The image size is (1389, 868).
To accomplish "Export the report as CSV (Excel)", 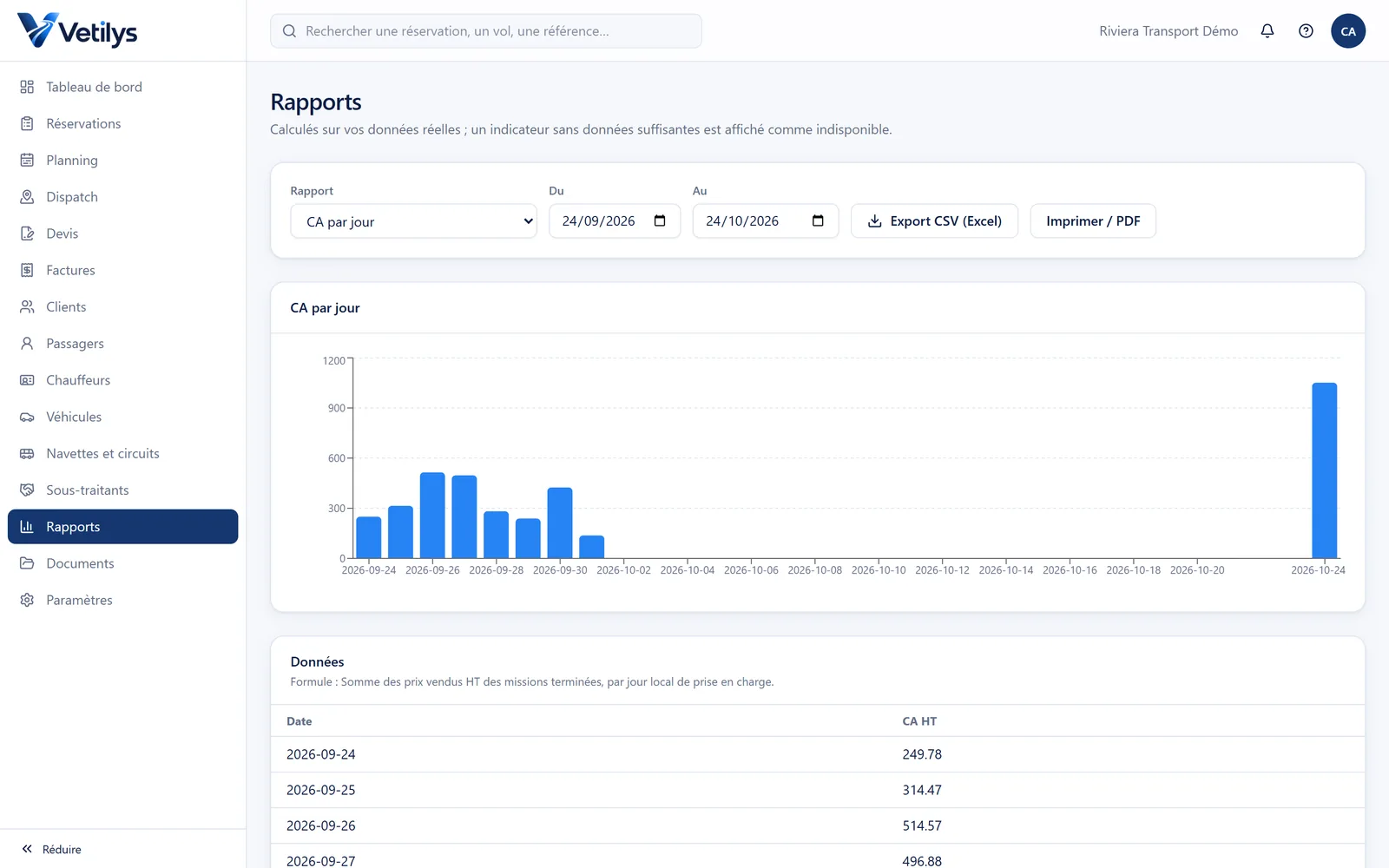I will [x=934, y=221].
